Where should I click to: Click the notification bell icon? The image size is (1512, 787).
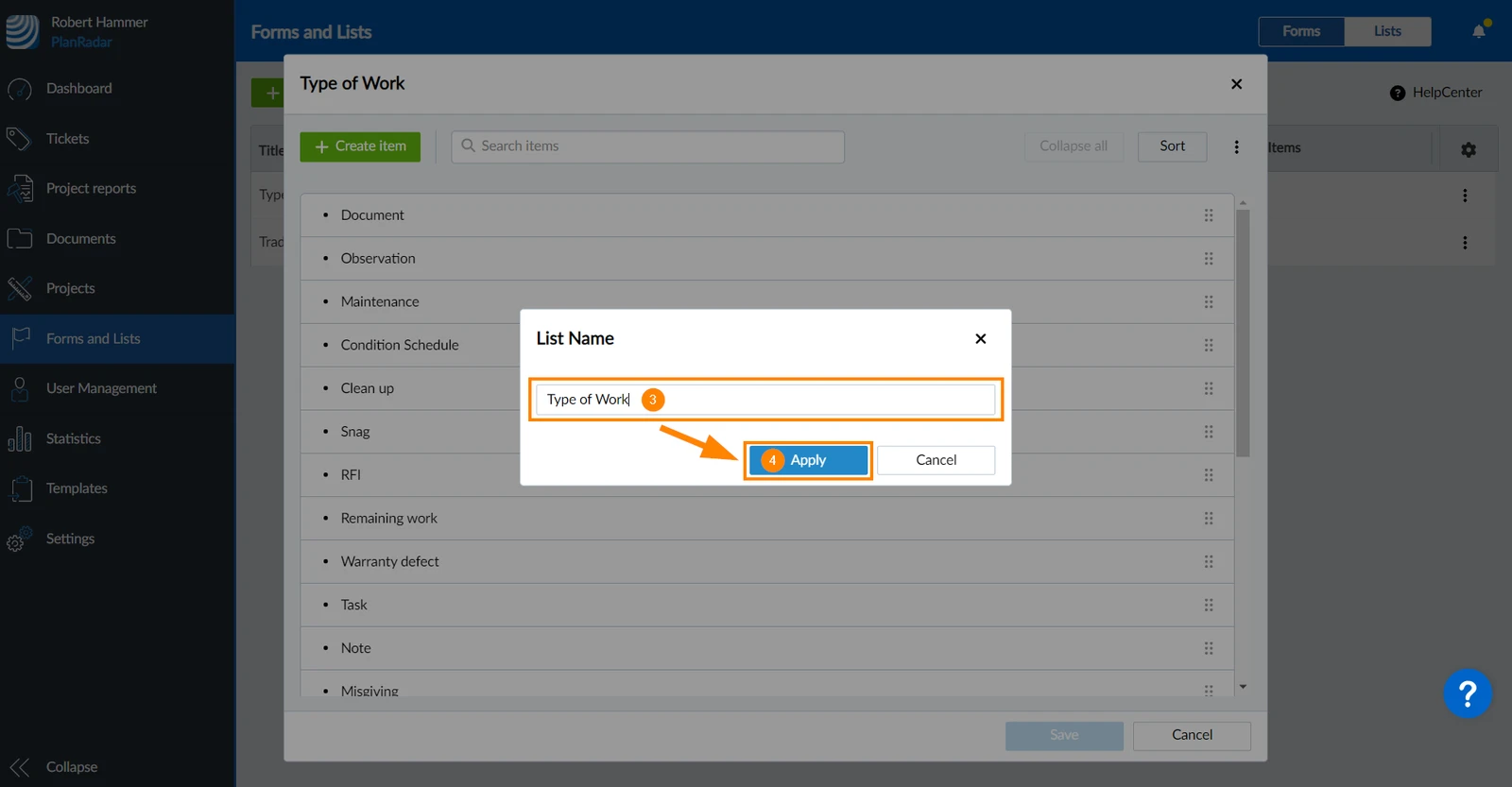coord(1479,31)
